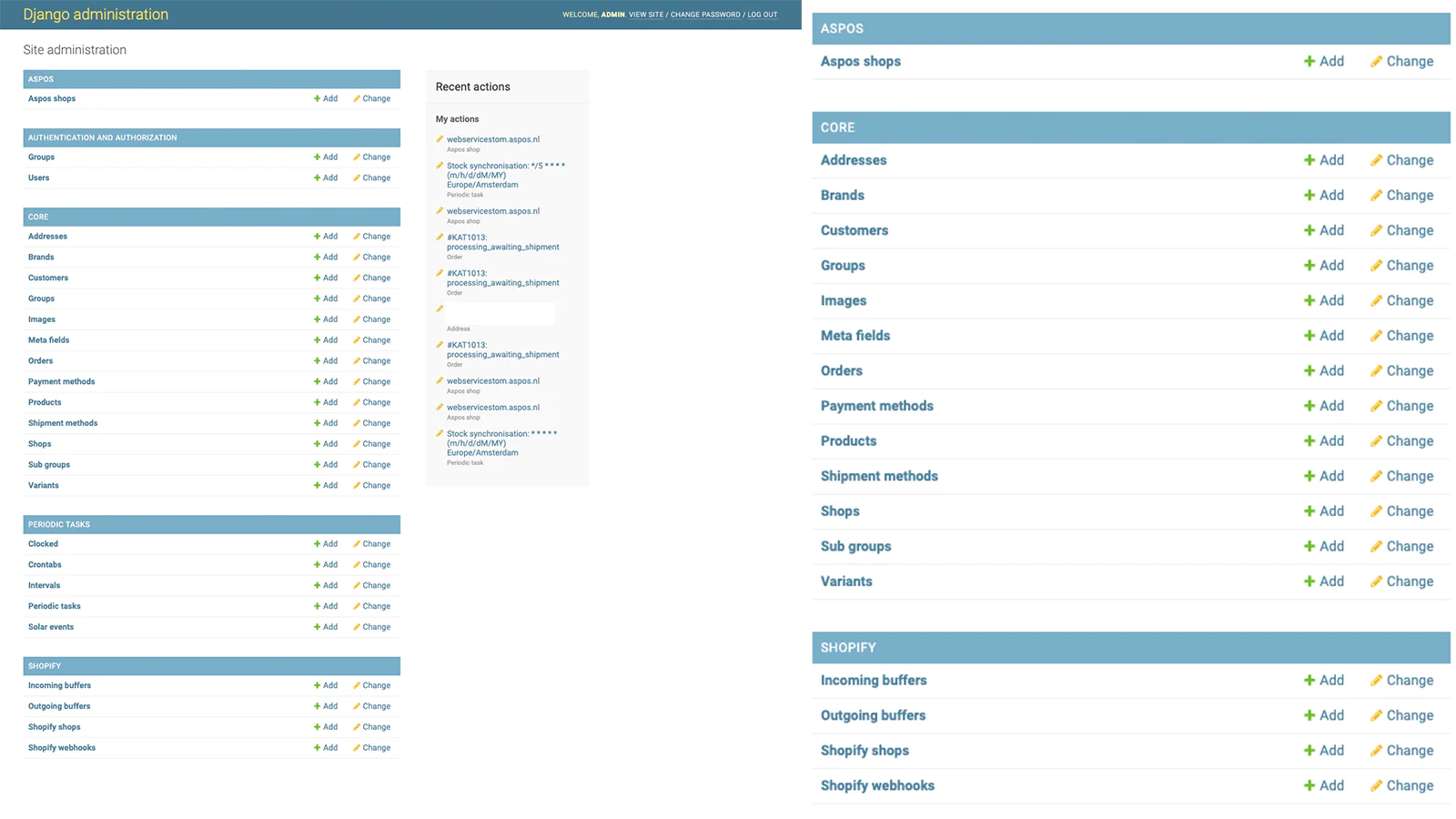Open the ASPOS section header in enlarged view

tap(842, 28)
